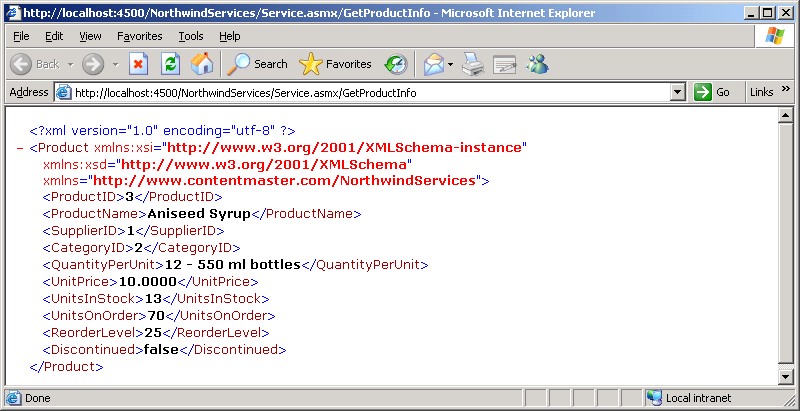Open the Favorites pane from toolbar
The width and height of the screenshot is (800, 411).
(x=336, y=64)
